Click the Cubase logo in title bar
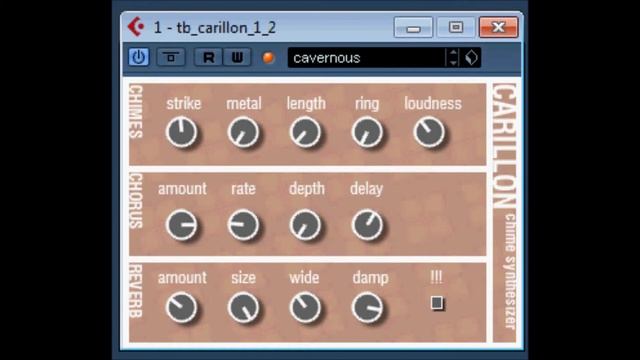Screen dimensions: 640x360 click(136, 27)
